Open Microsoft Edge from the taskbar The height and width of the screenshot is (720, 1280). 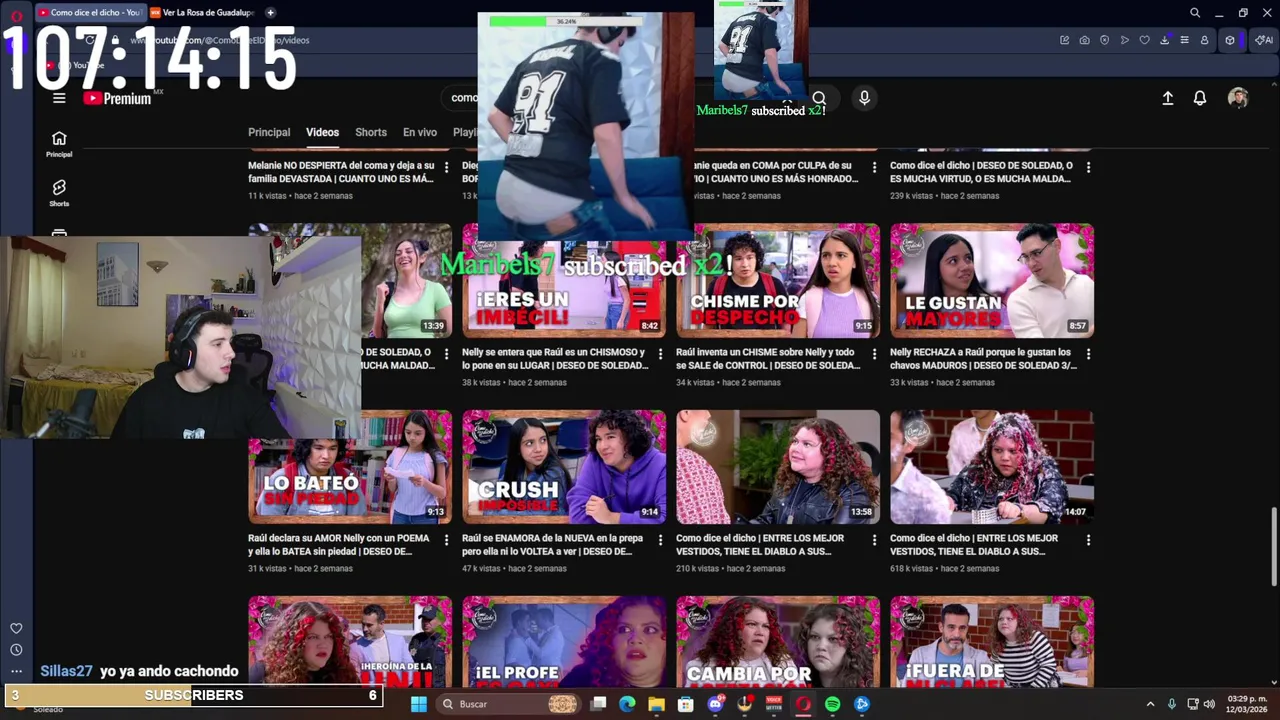click(627, 704)
